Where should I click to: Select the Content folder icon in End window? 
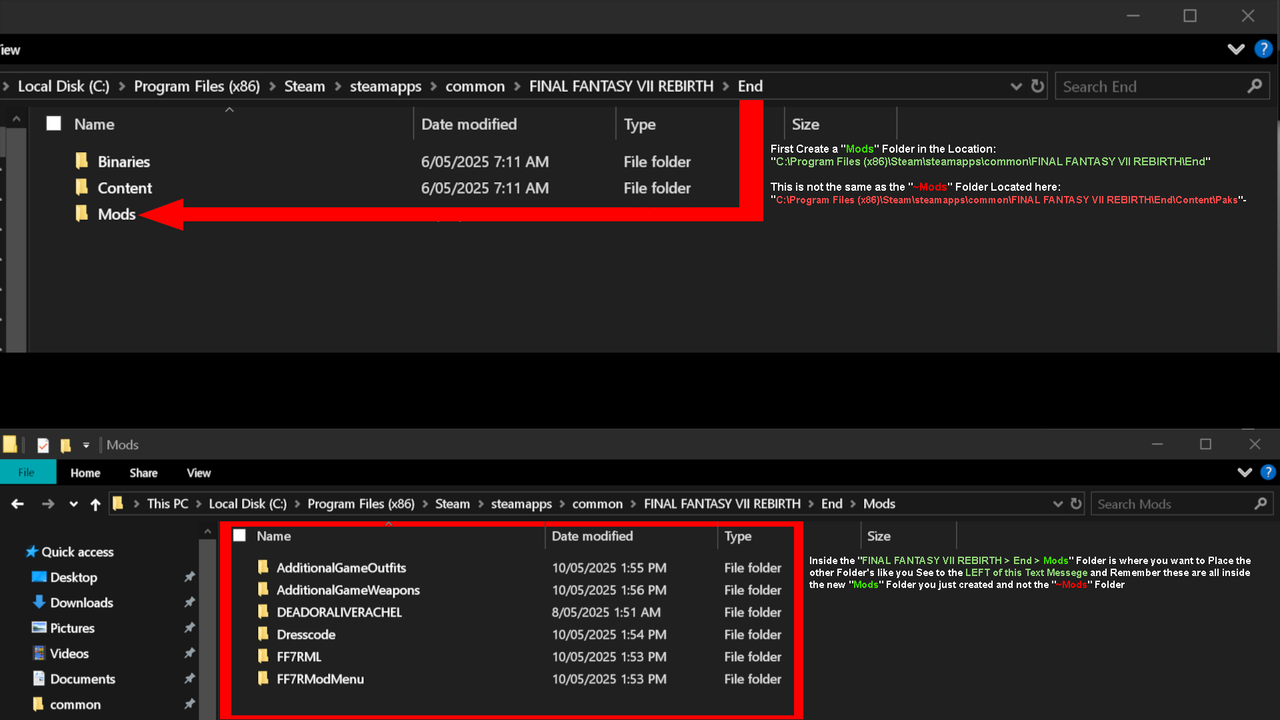(82, 187)
